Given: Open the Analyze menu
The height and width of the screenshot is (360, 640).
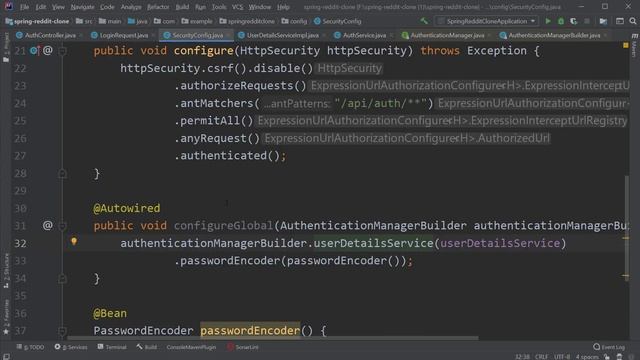Looking at the screenshot, I should 131,7.
